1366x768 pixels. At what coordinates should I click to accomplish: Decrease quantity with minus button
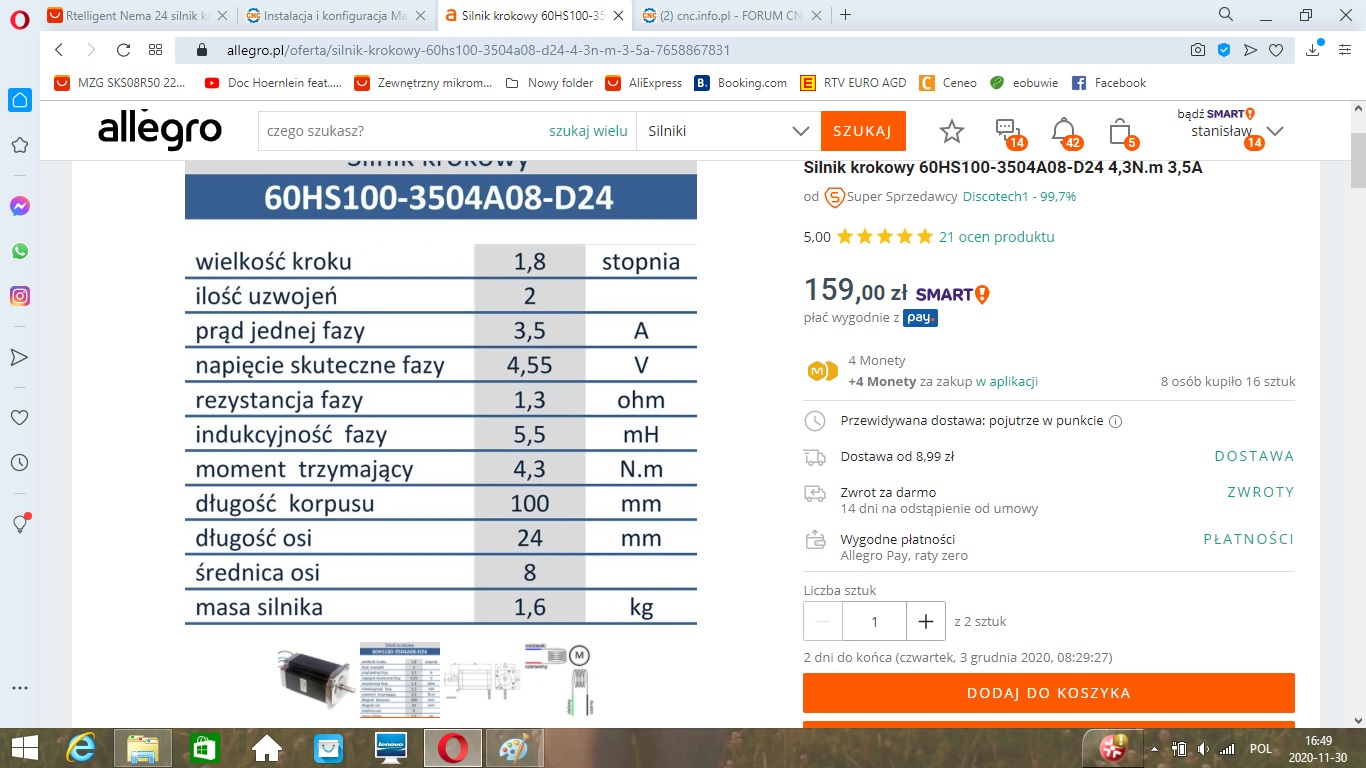pos(823,621)
